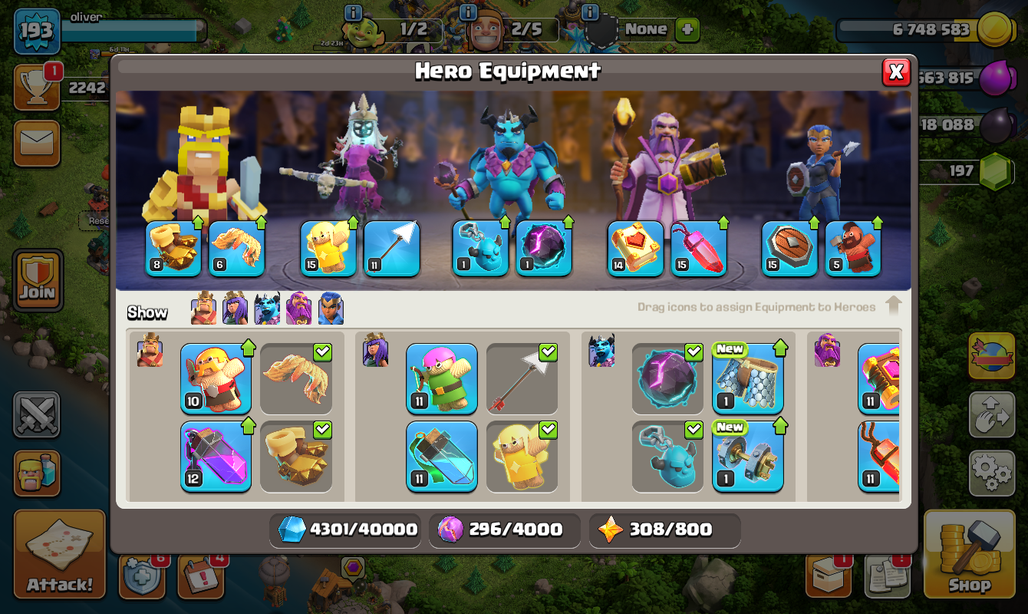Filter equipment by Minion Prince portrait
Viewport: 1028px width, 614px height.
point(267,309)
